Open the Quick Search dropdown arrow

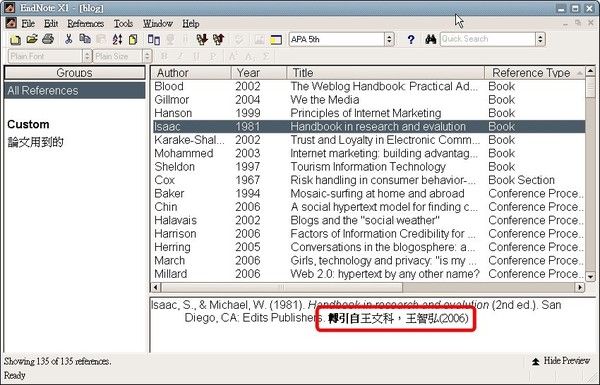pyautogui.click(x=540, y=39)
